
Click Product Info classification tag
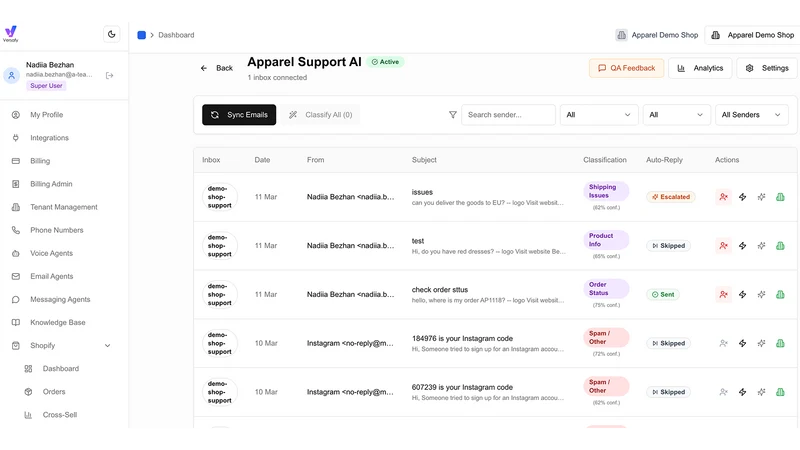(x=606, y=240)
